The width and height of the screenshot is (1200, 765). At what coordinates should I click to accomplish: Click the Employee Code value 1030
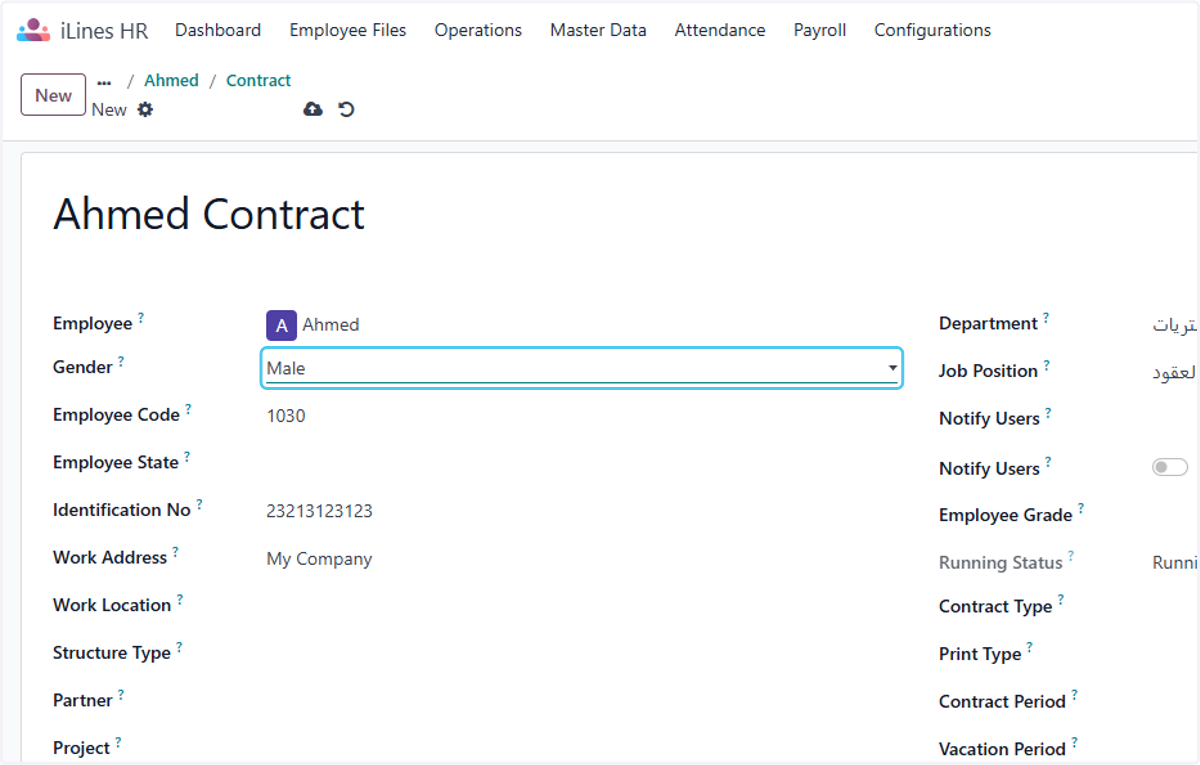[286, 416]
